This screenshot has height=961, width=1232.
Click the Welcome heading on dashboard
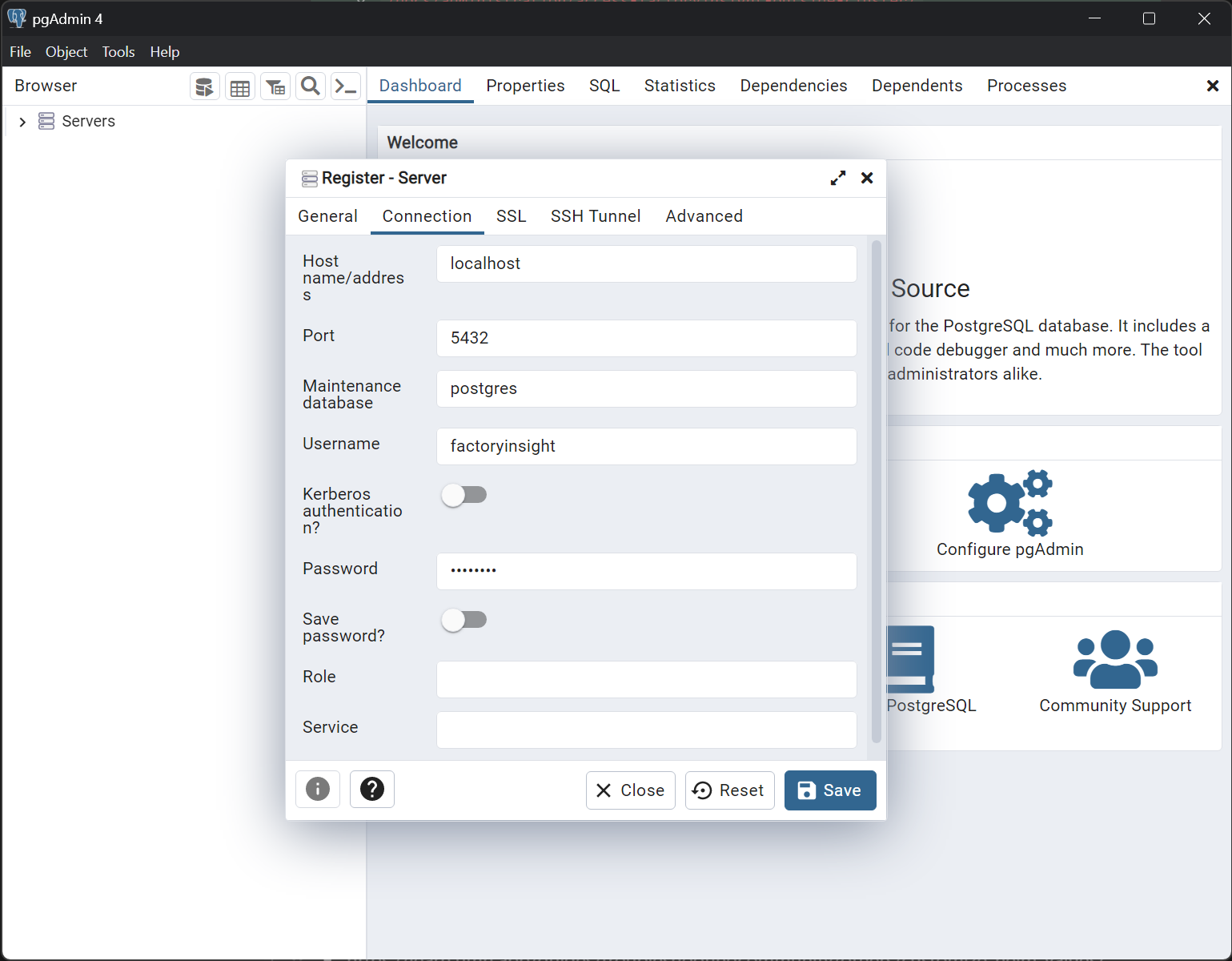click(423, 143)
